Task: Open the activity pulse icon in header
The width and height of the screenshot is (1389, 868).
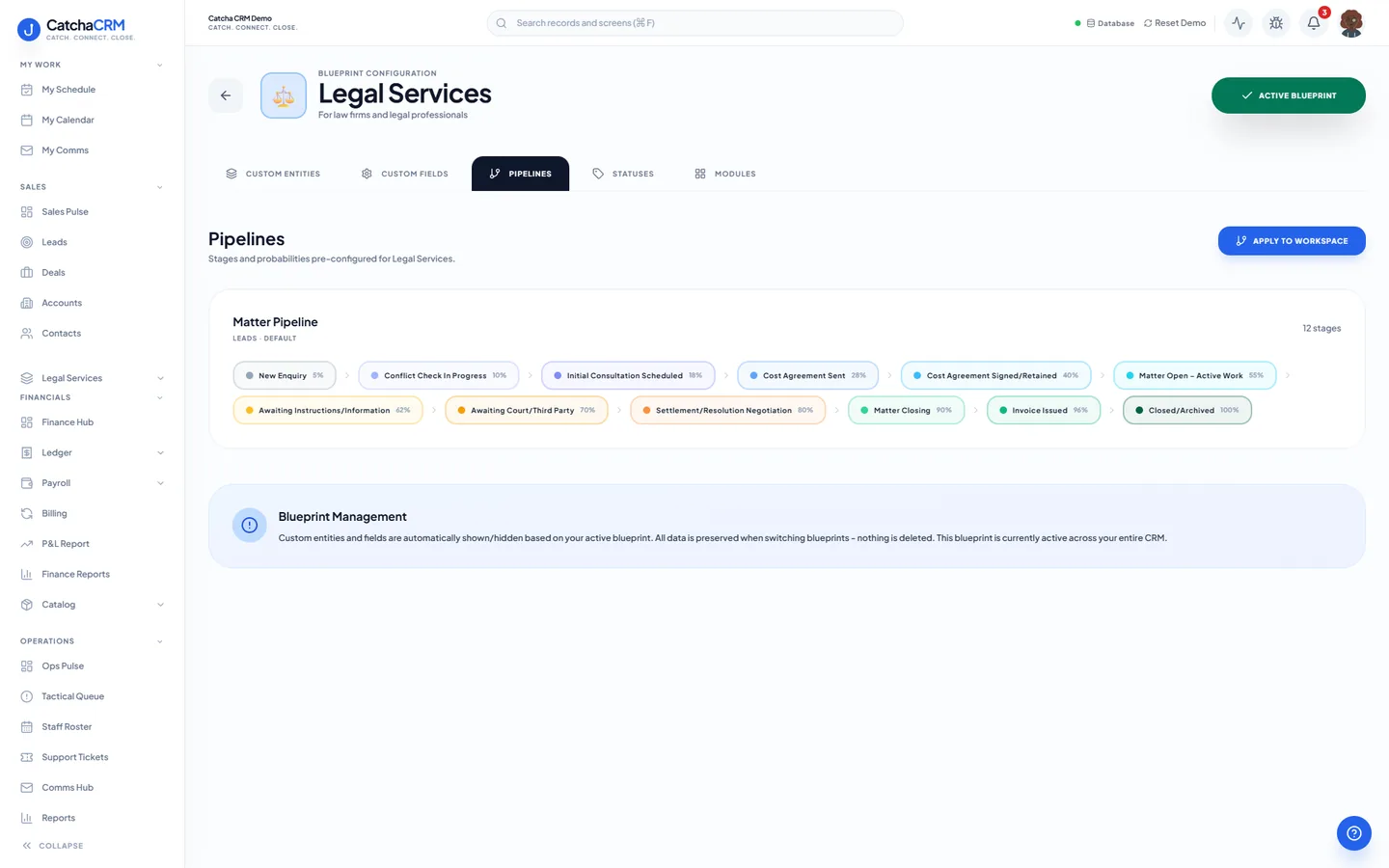Action: [x=1239, y=23]
